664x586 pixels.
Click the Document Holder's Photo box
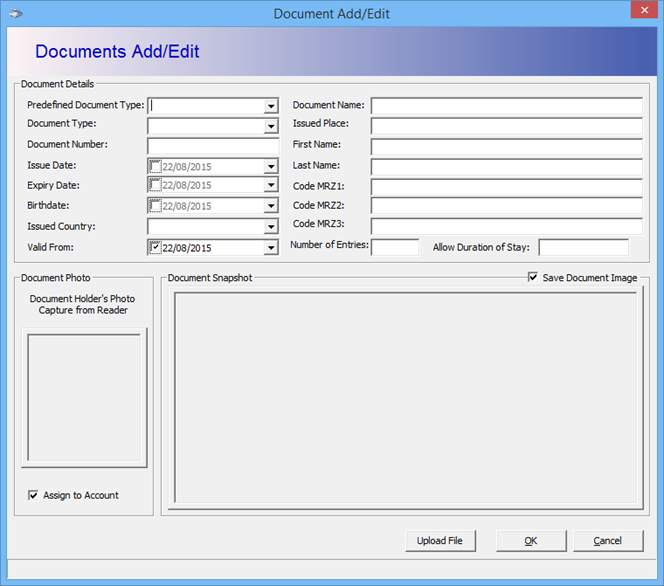(84, 397)
